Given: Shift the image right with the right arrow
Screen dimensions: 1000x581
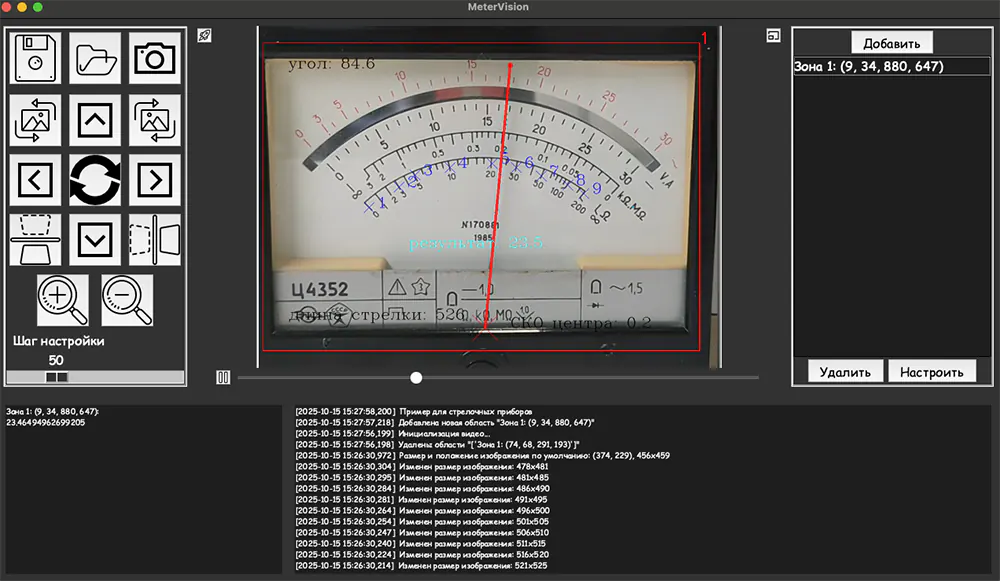Looking at the screenshot, I should coord(155,180).
